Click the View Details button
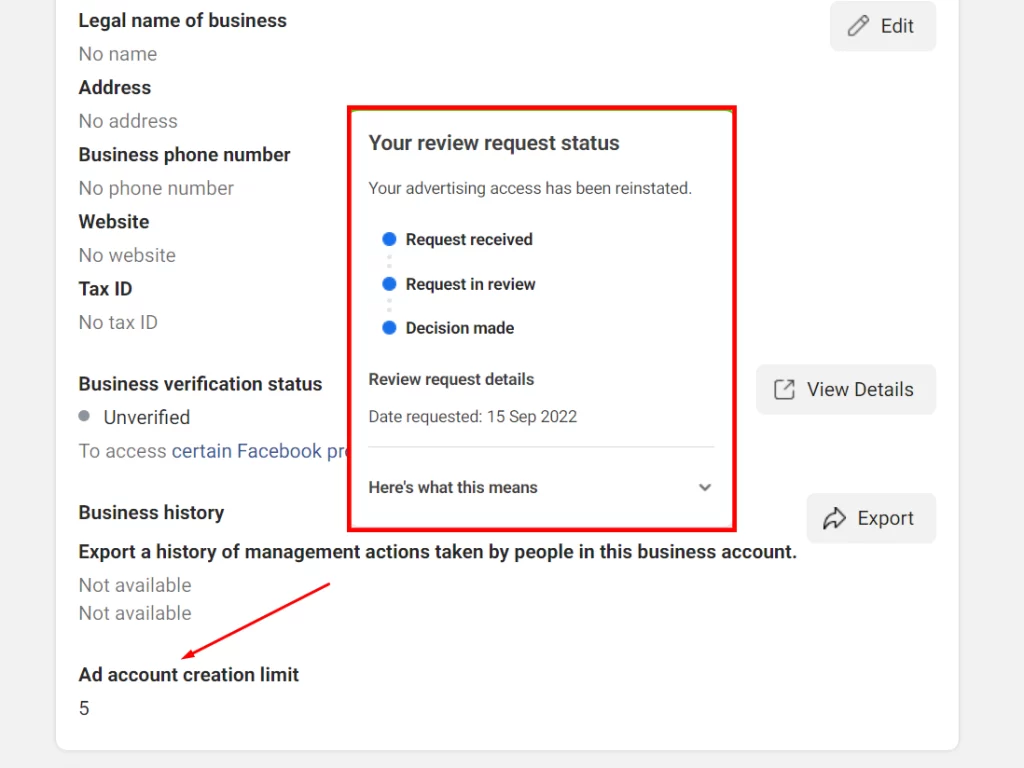 pos(845,389)
